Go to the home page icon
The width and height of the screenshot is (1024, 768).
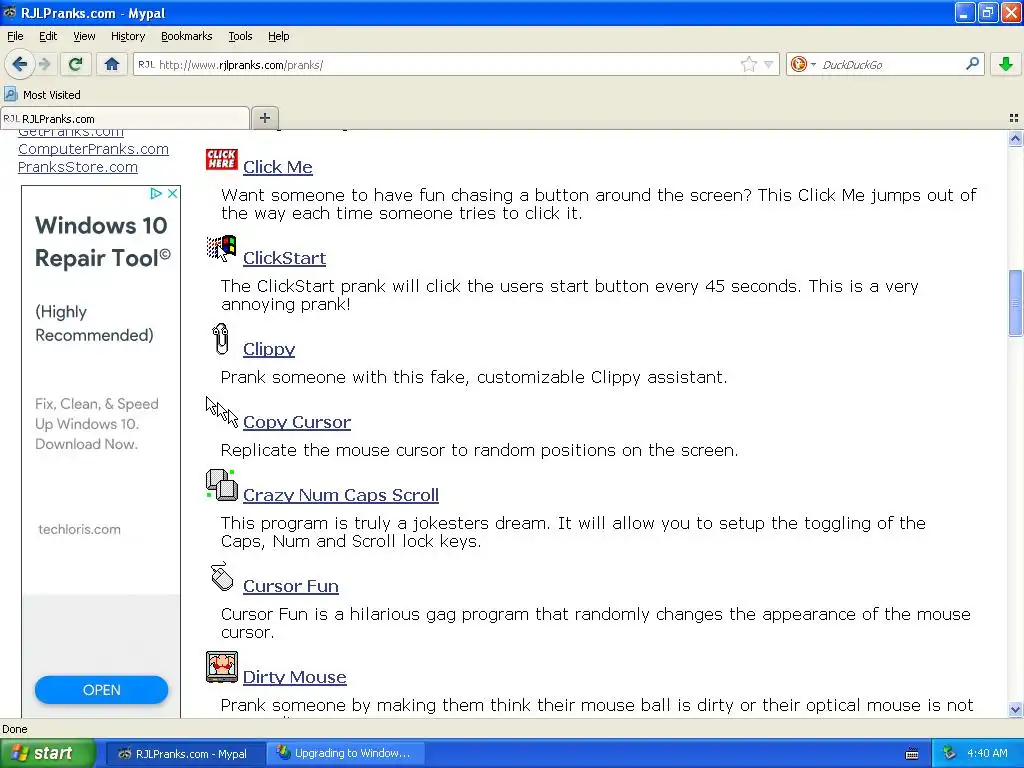click(x=112, y=64)
